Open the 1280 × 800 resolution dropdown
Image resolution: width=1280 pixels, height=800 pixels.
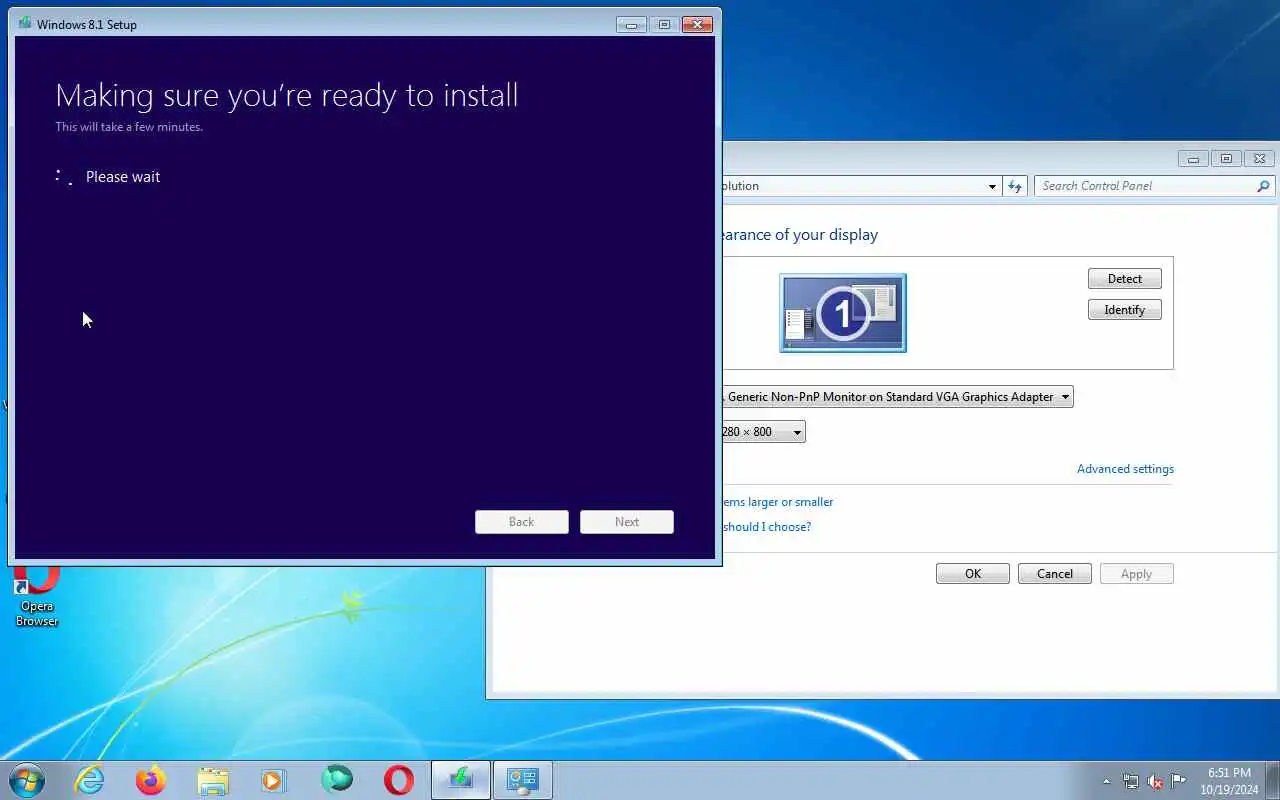coord(763,432)
